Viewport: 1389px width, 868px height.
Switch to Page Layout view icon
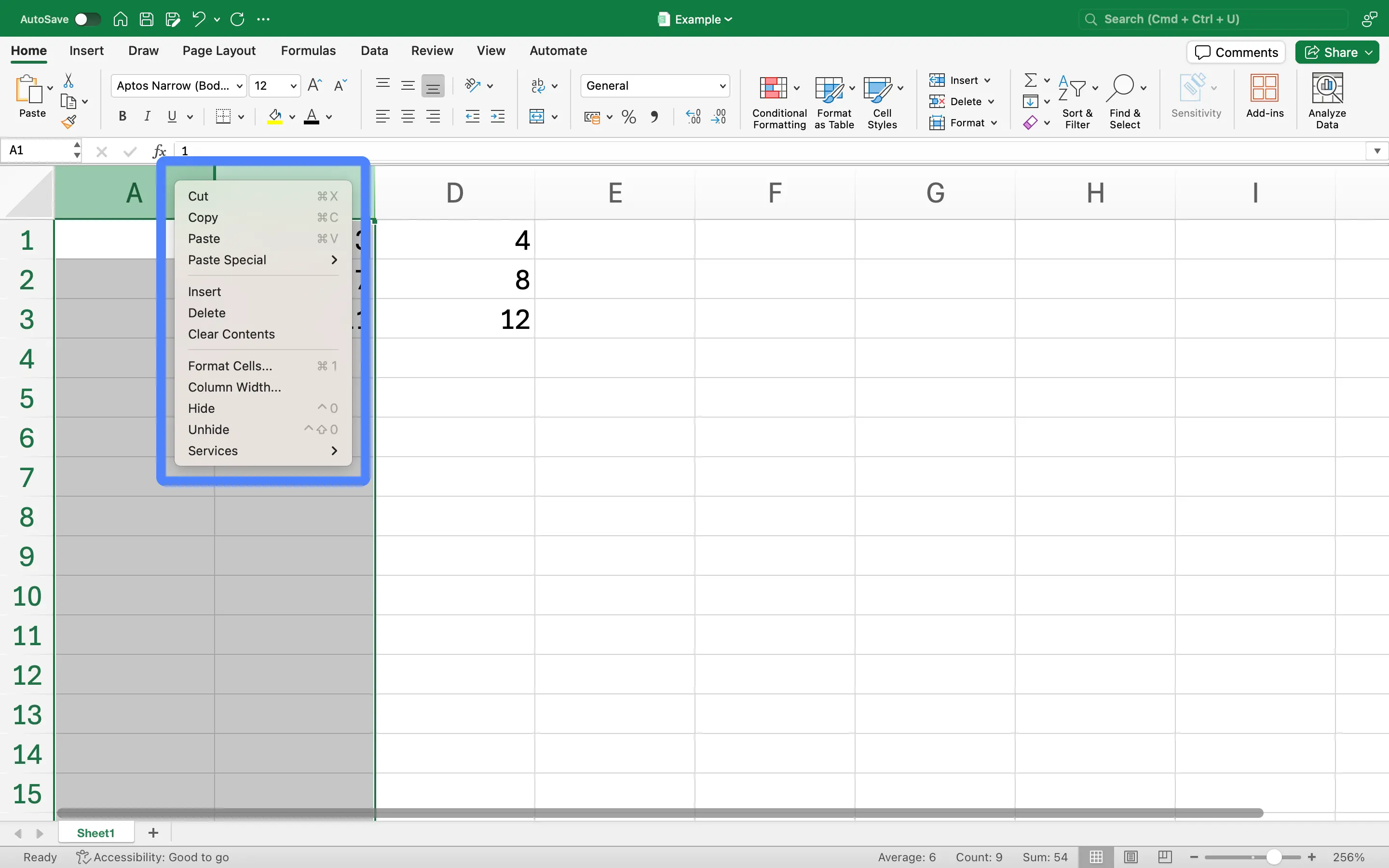(1130, 856)
